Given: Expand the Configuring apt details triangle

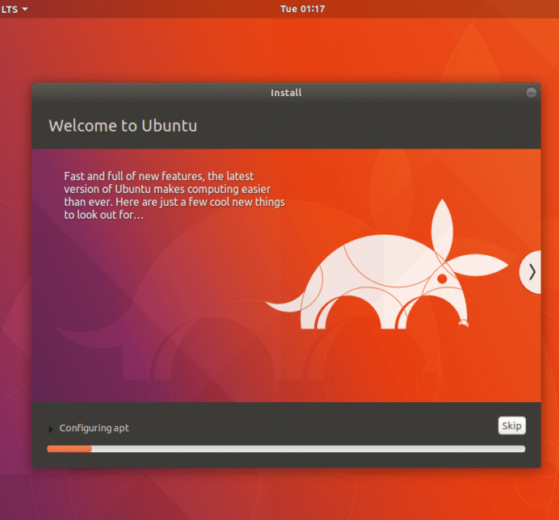Looking at the screenshot, I should coord(51,428).
